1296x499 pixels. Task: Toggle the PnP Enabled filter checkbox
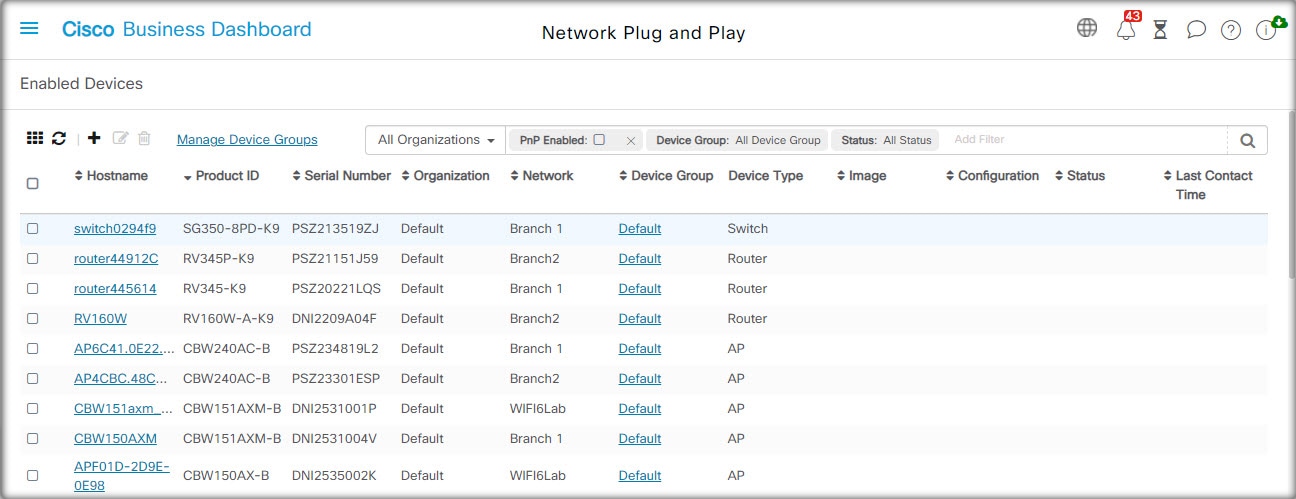pyautogui.click(x=599, y=140)
